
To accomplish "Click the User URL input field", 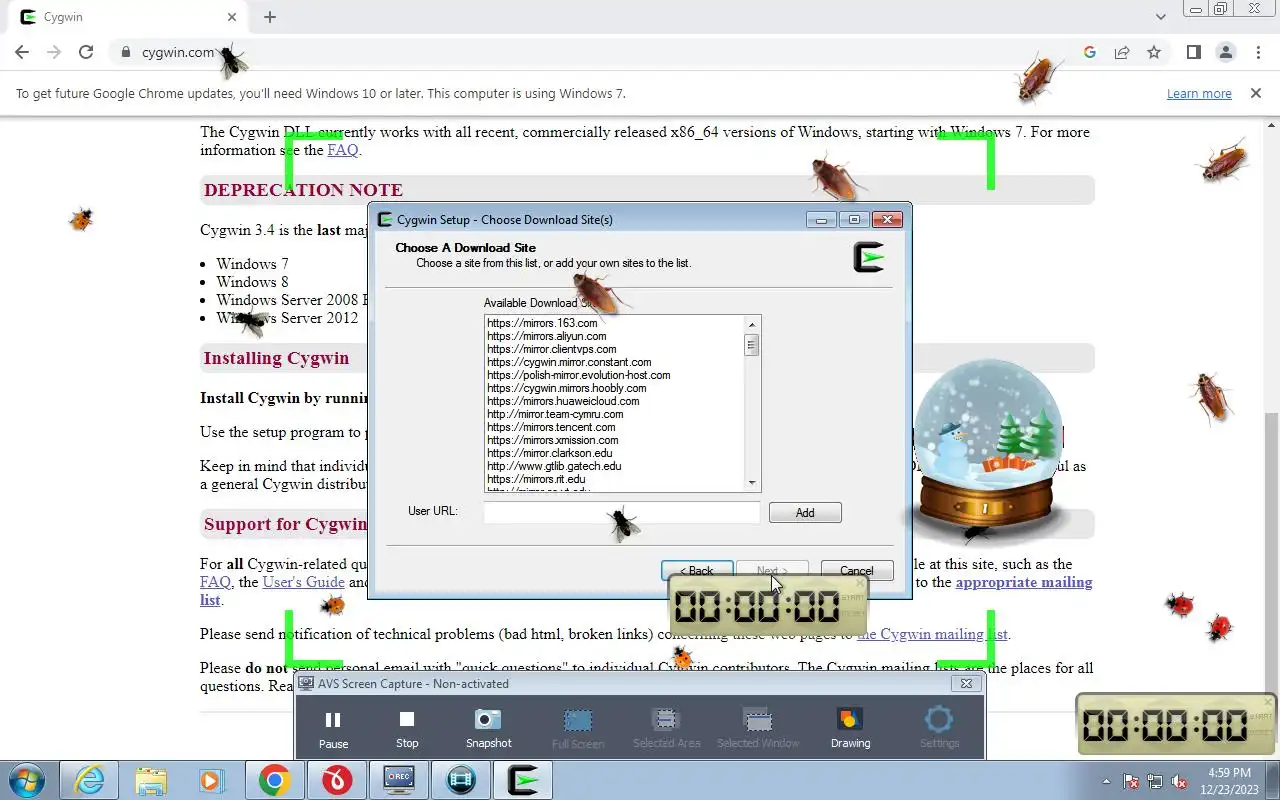I will point(622,512).
